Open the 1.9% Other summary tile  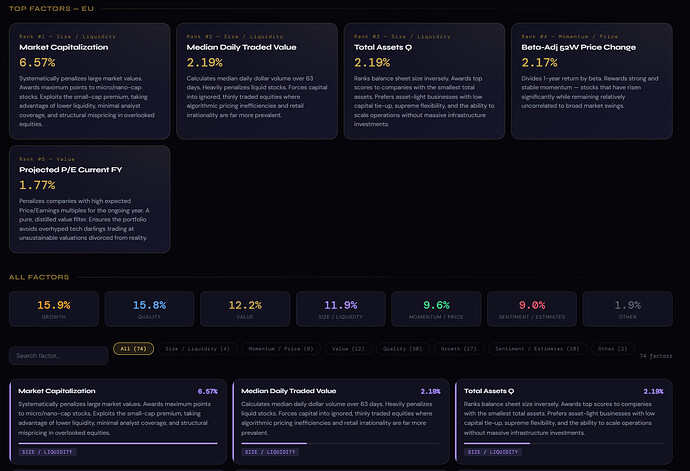627,310
